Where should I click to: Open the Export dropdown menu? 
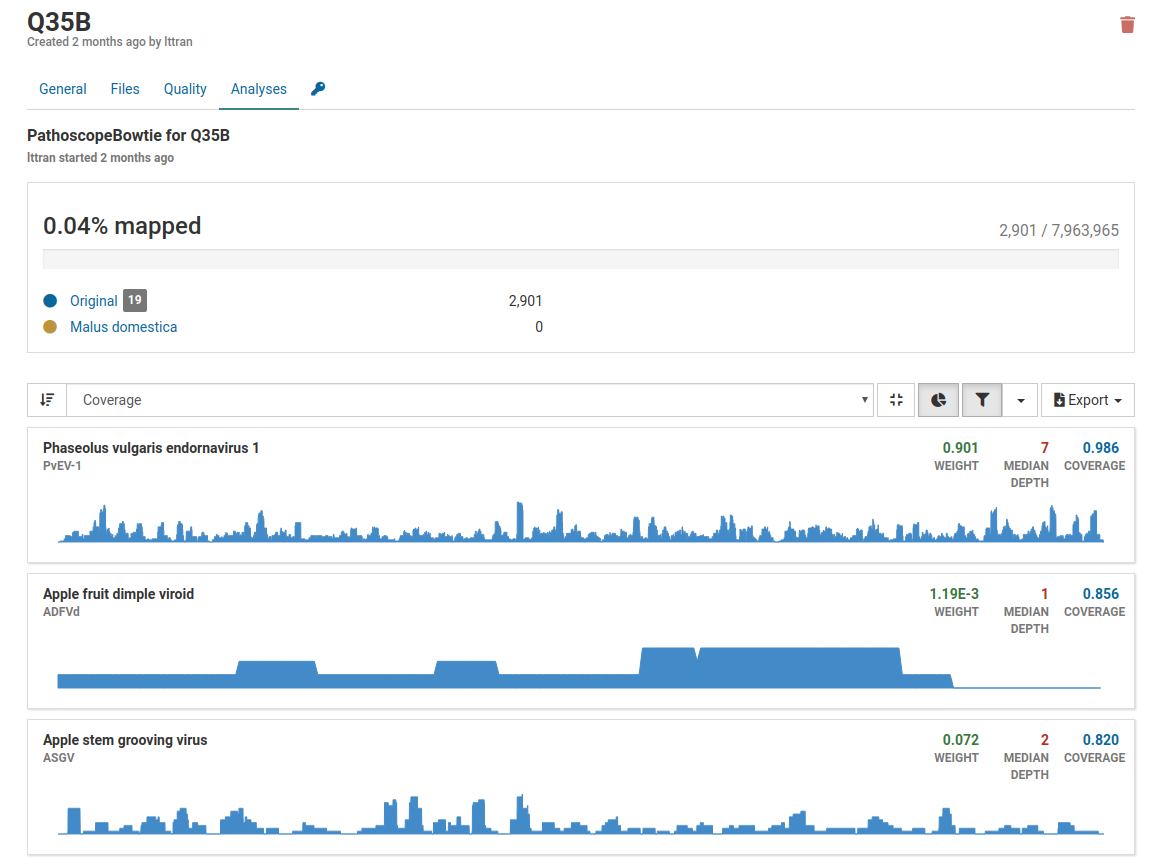(x=1087, y=400)
